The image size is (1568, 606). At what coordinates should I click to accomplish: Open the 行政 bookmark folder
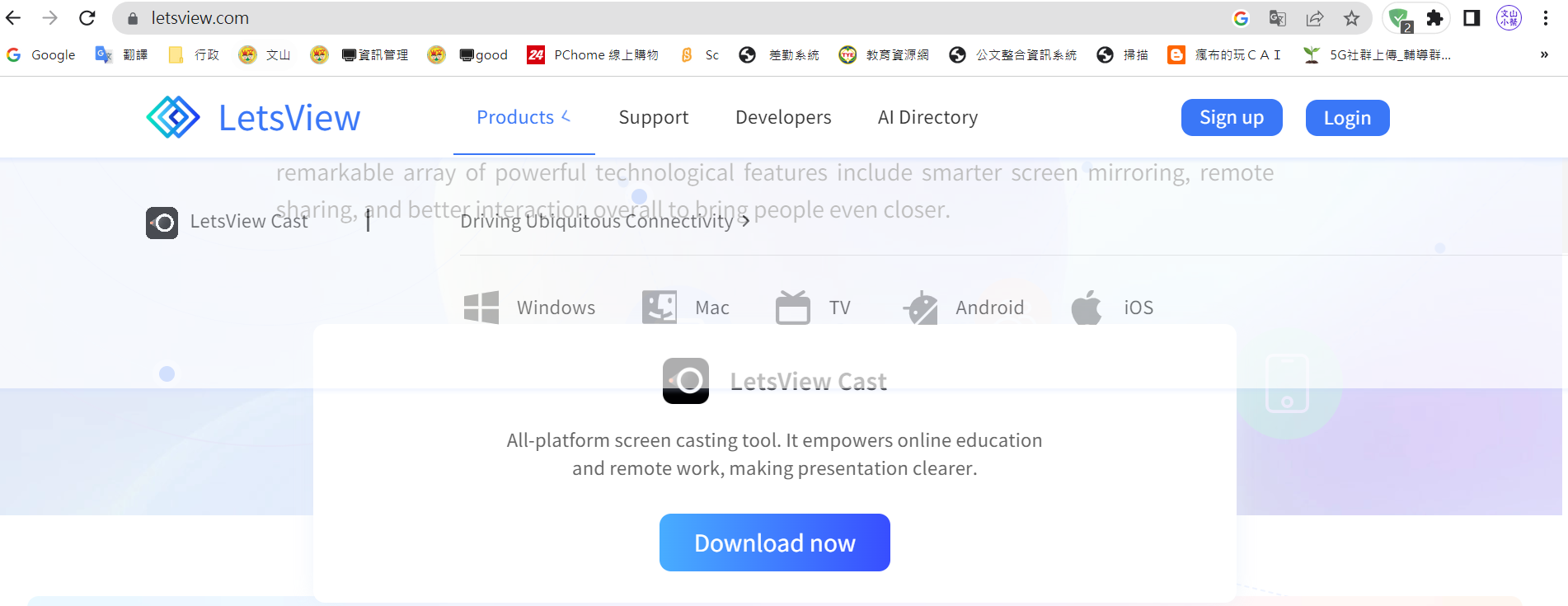point(194,54)
